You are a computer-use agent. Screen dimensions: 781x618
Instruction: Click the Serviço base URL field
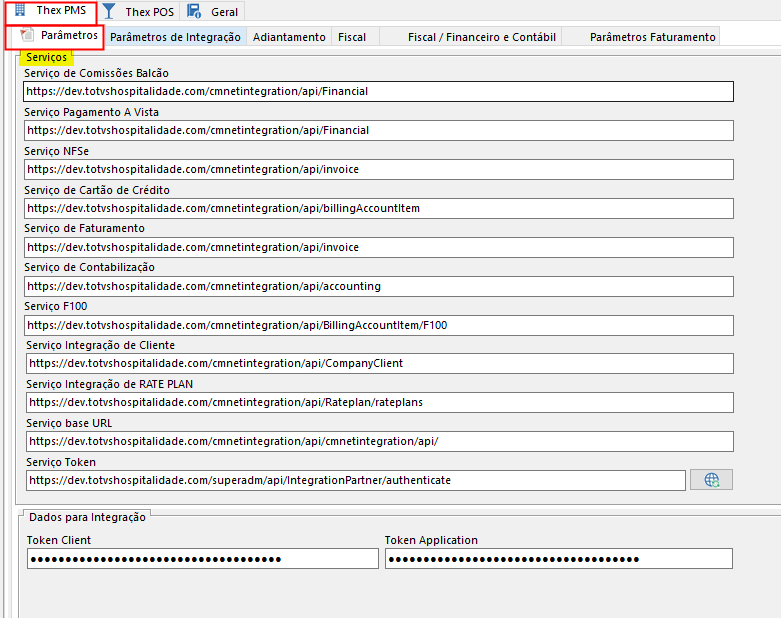click(x=380, y=441)
